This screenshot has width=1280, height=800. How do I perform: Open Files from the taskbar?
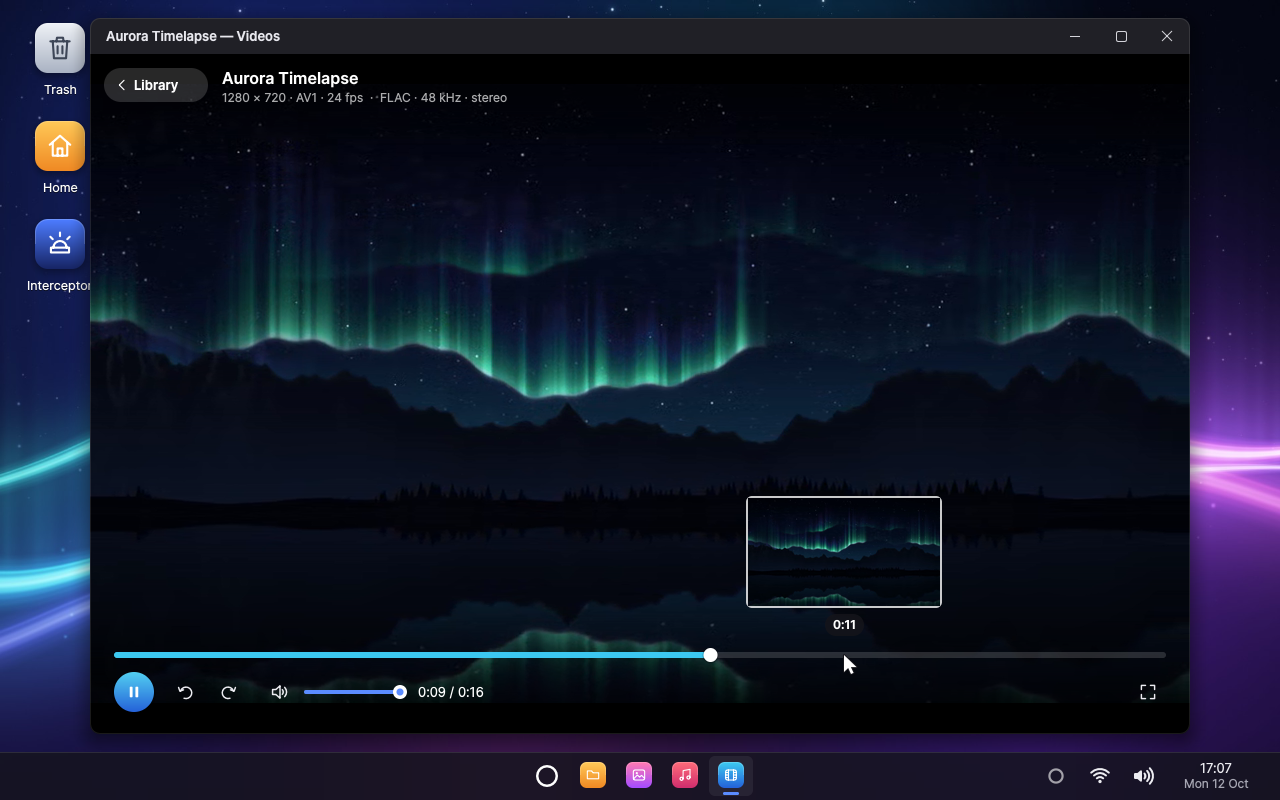[593, 776]
